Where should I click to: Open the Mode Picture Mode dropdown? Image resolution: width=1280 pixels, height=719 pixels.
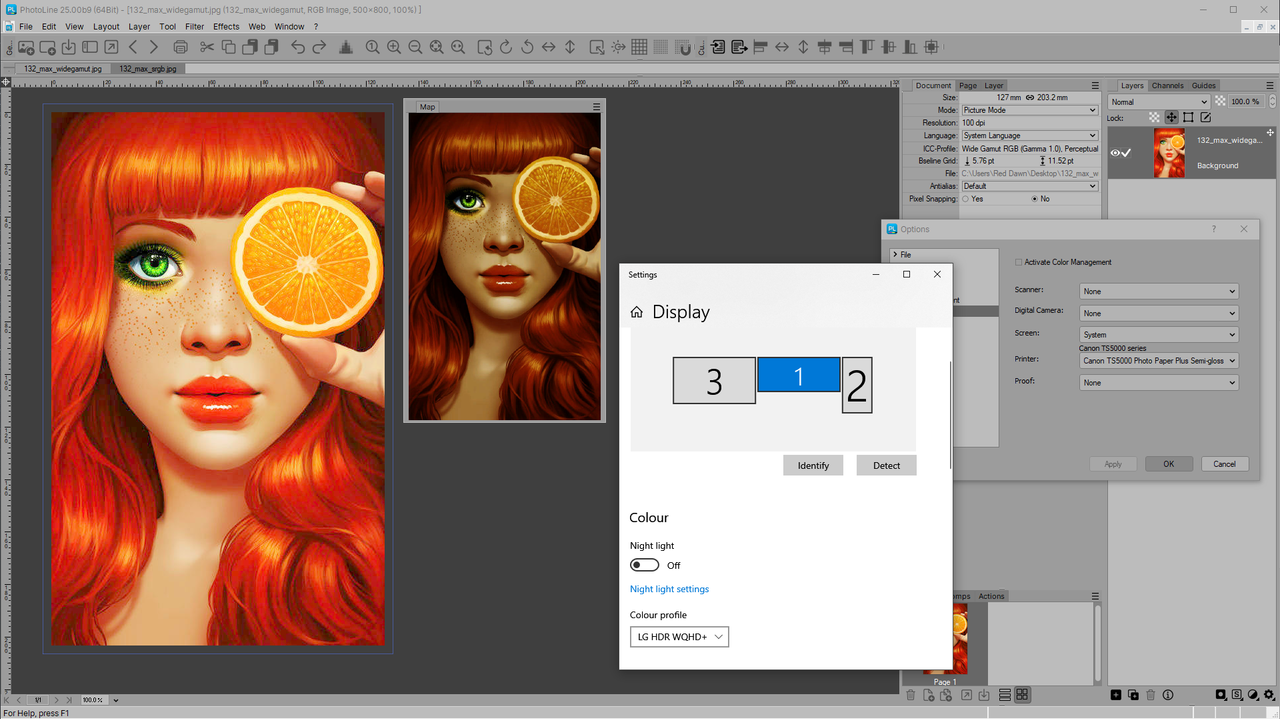1029,110
